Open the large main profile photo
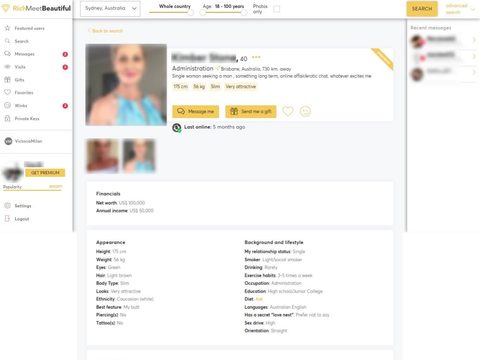This screenshot has width=480, height=360. 126,85
